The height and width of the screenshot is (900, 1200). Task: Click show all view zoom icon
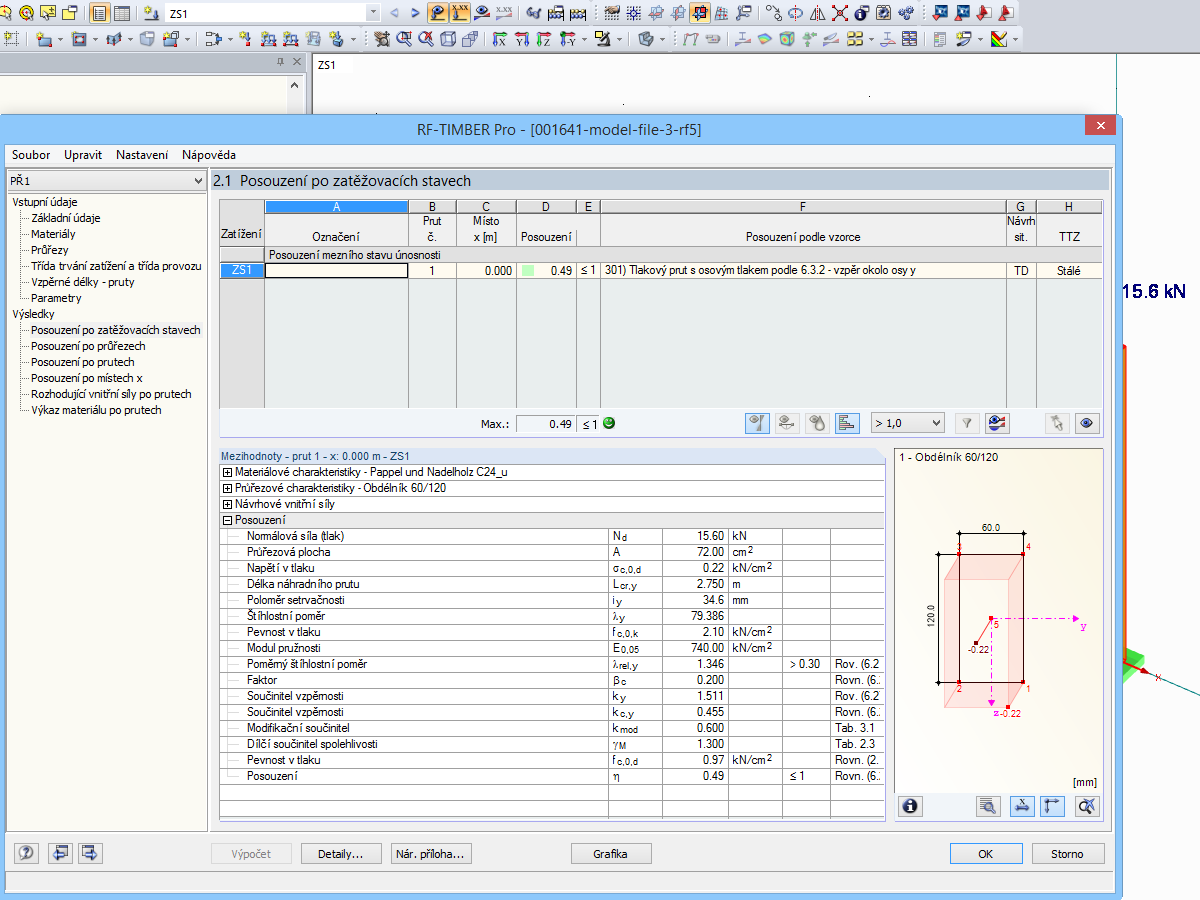pyautogui.click(x=1088, y=806)
